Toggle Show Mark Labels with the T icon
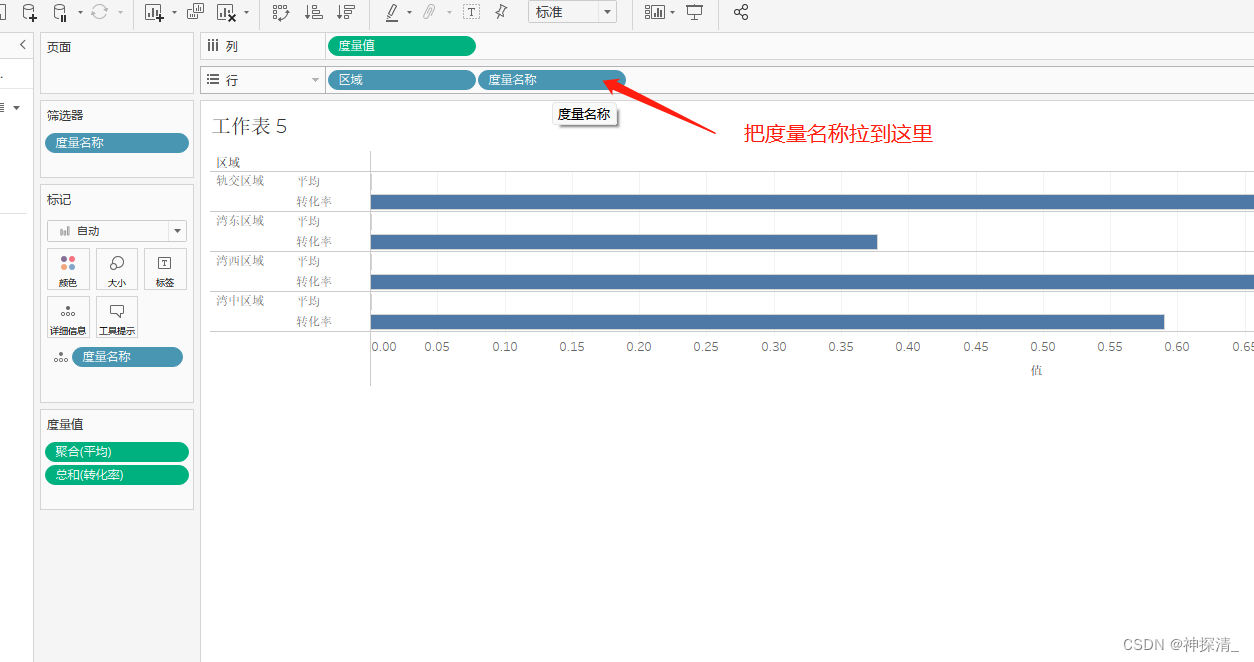 471,13
